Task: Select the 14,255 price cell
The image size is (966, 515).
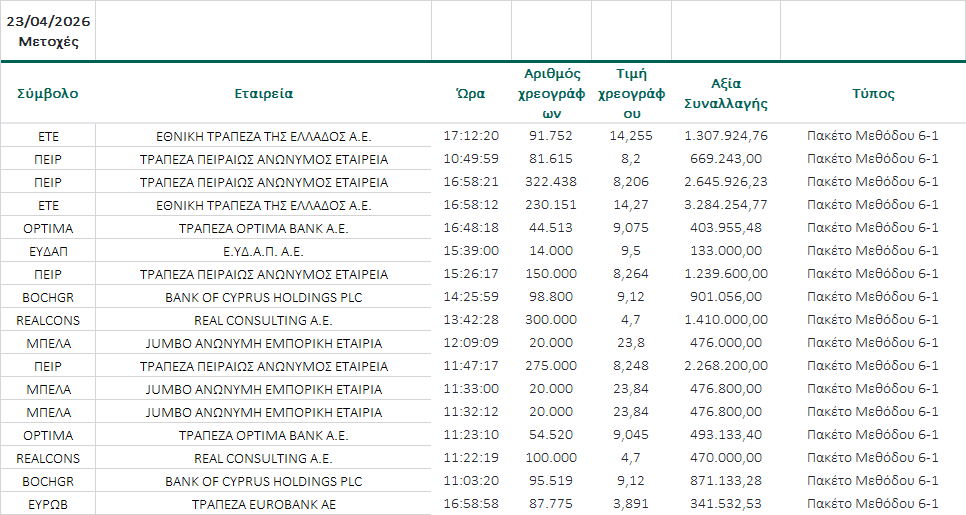Action: (x=631, y=136)
